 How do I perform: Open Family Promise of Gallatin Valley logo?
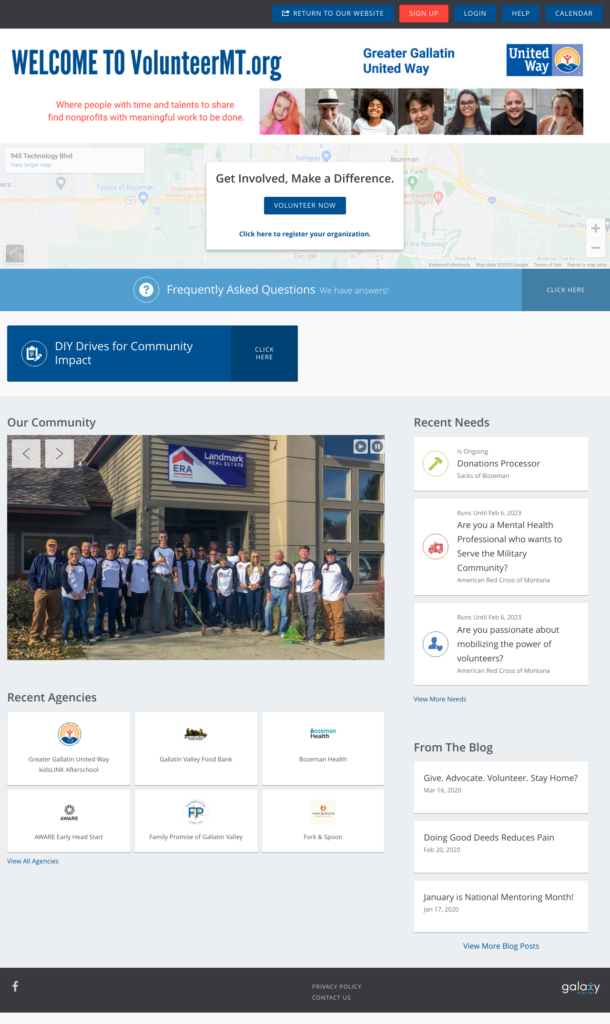195,812
